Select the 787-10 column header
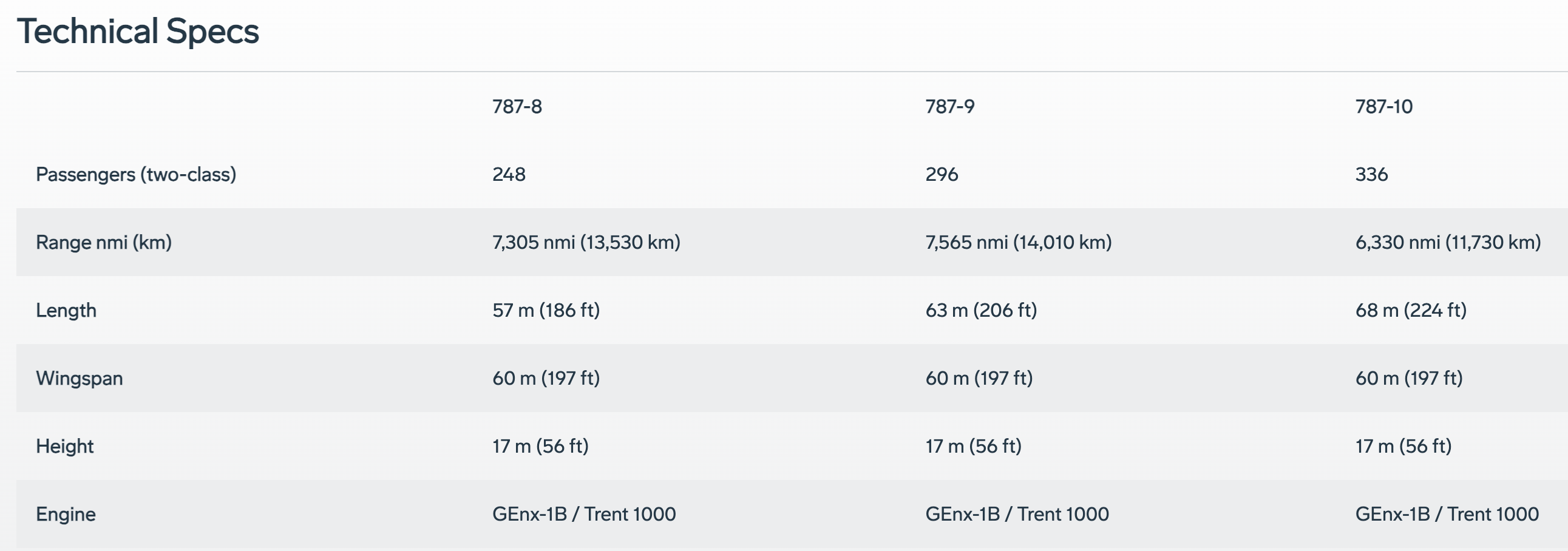 1383,106
